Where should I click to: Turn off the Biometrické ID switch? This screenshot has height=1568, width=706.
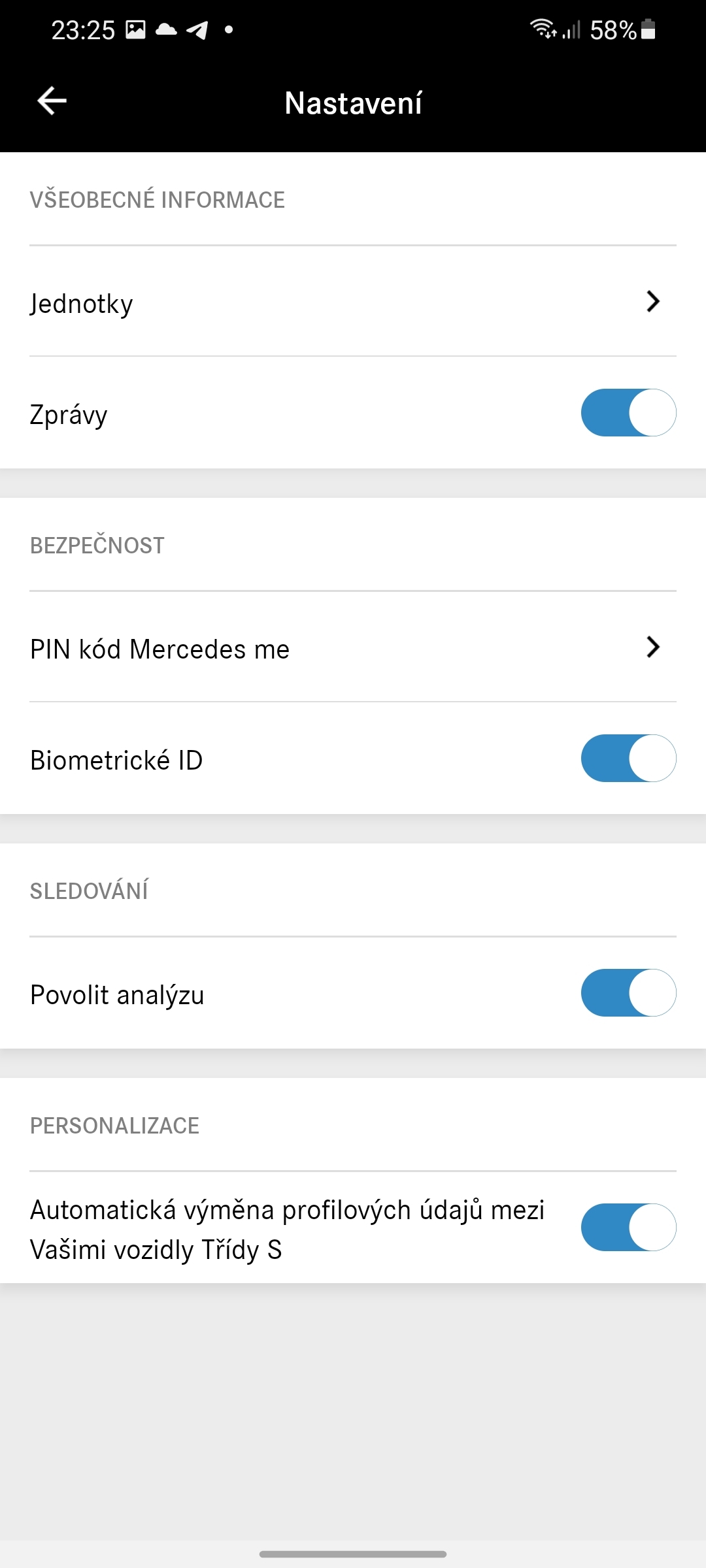(628, 758)
